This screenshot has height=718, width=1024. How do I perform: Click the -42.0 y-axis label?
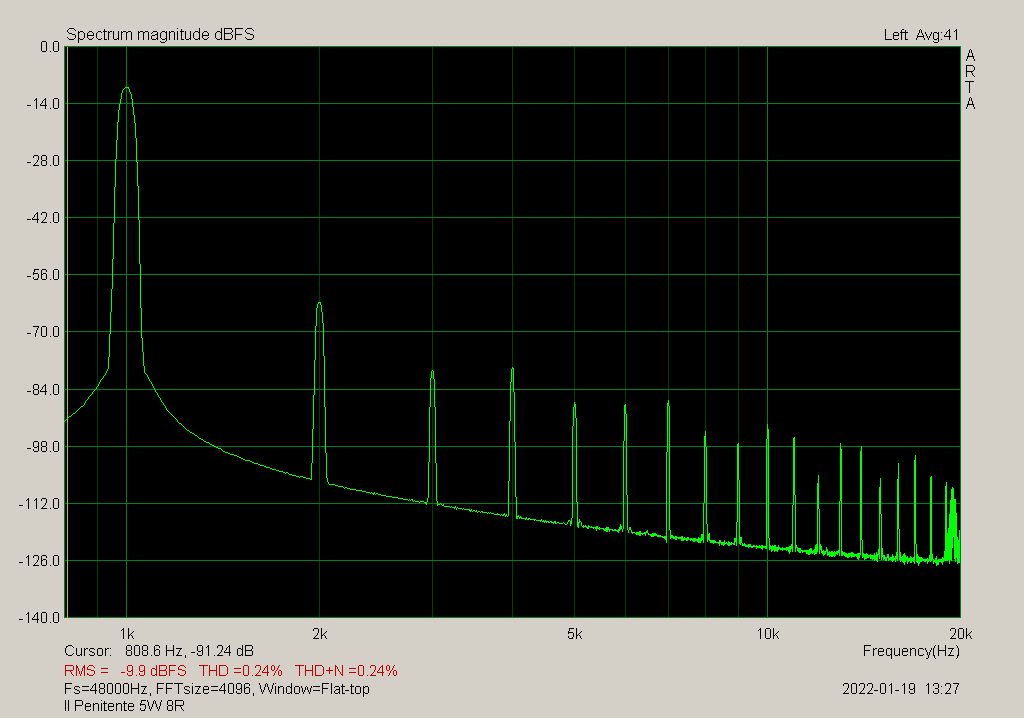click(43, 218)
